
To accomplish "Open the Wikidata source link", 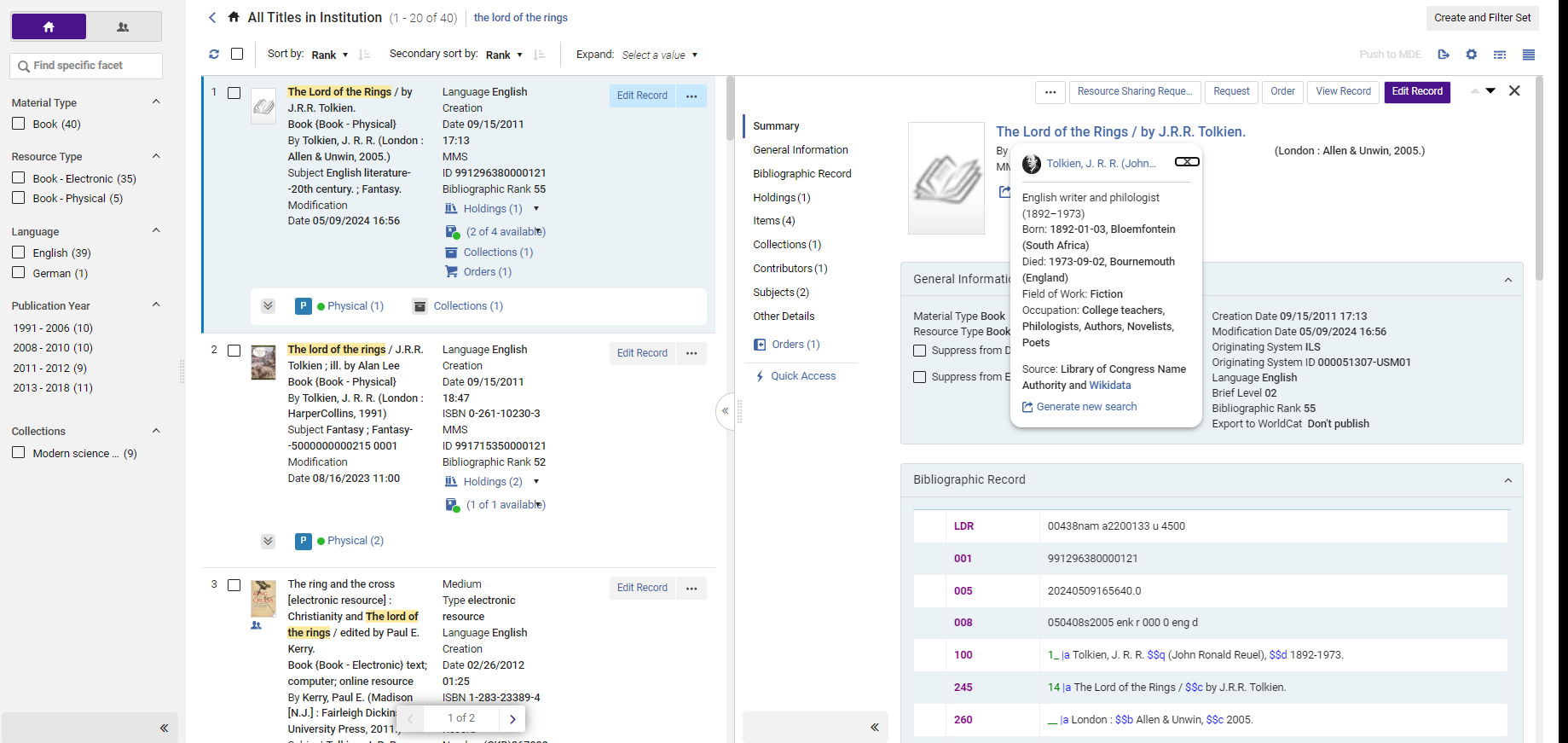I will [1110, 386].
